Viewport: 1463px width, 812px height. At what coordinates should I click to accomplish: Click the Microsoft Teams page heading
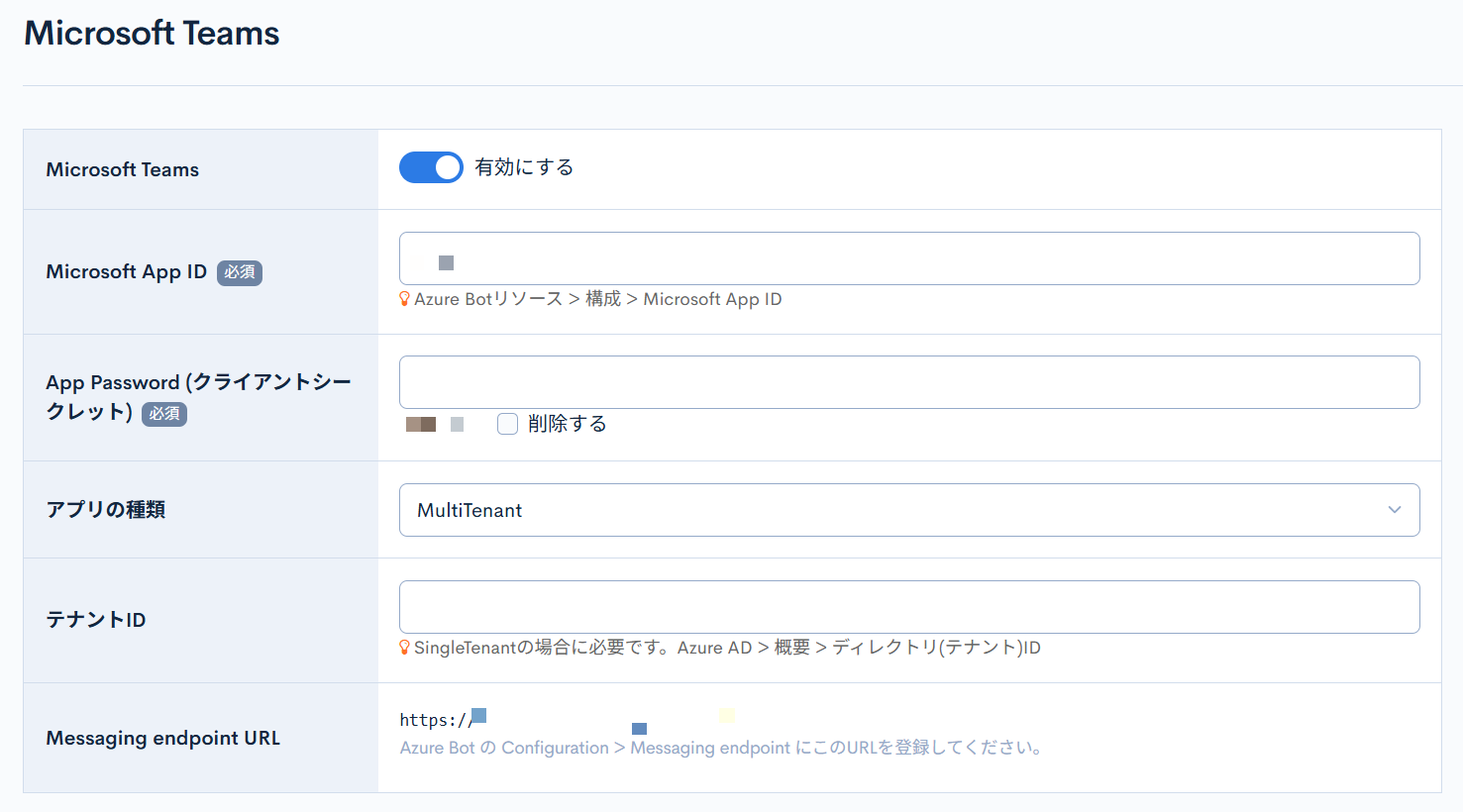point(152,33)
